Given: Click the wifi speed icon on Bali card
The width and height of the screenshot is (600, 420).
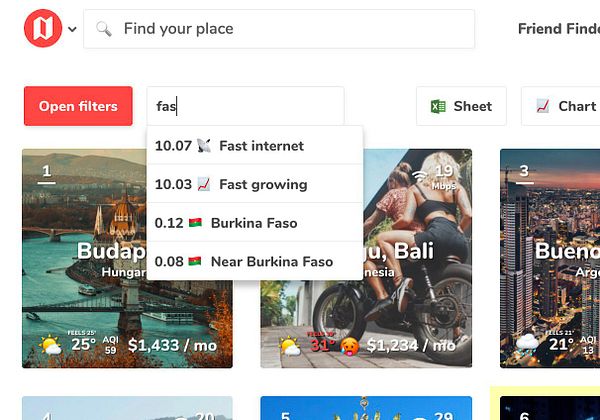Looking at the screenshot, I should [x=419, y=176].
